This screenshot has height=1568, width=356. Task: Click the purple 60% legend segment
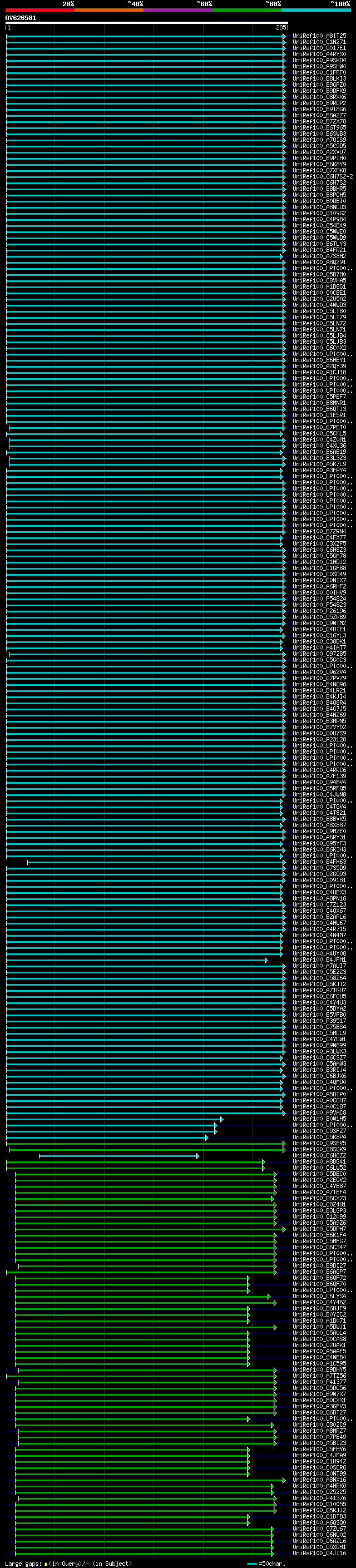179,10
